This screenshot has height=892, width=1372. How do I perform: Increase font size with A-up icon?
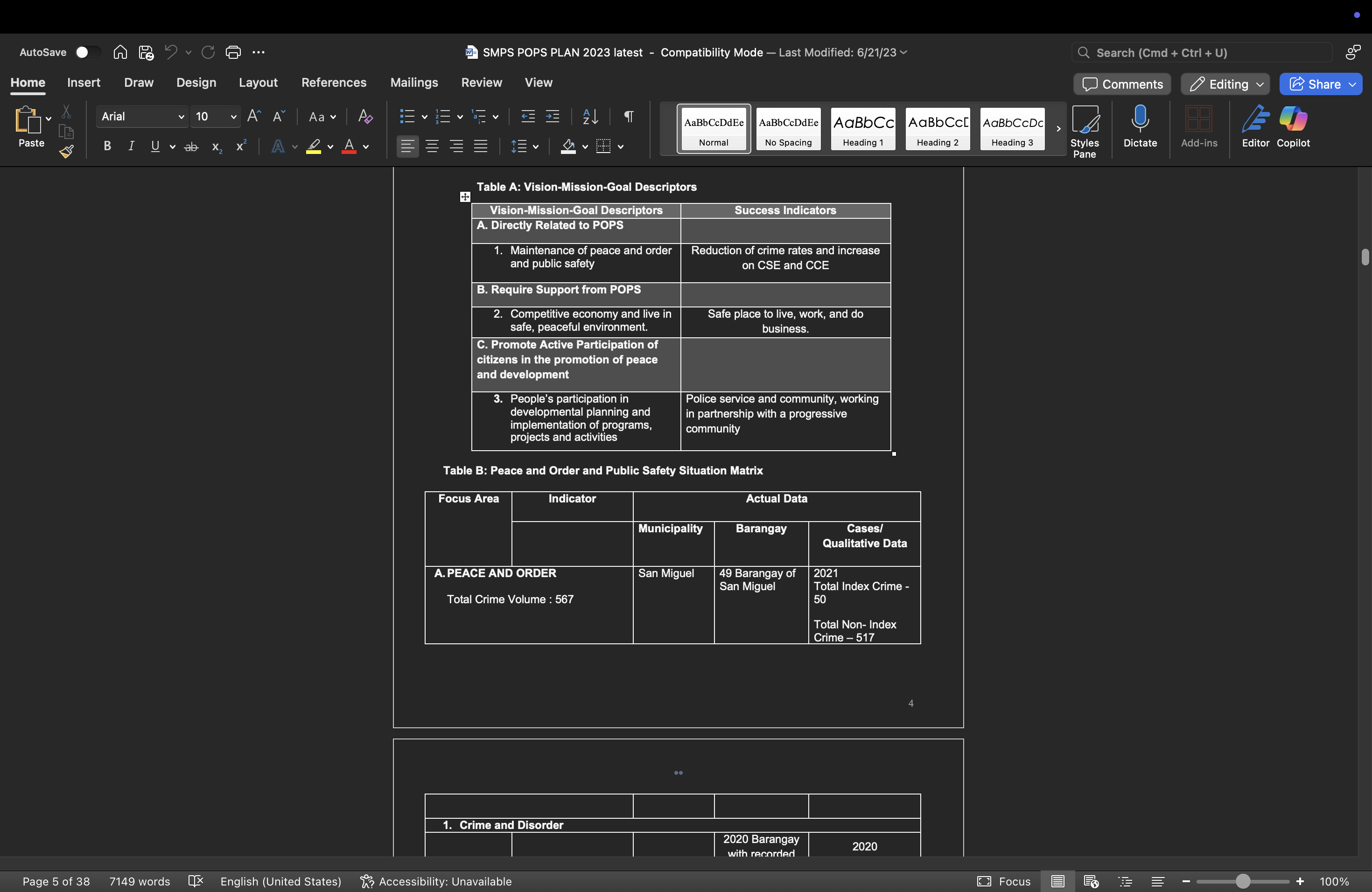[254, 116]
